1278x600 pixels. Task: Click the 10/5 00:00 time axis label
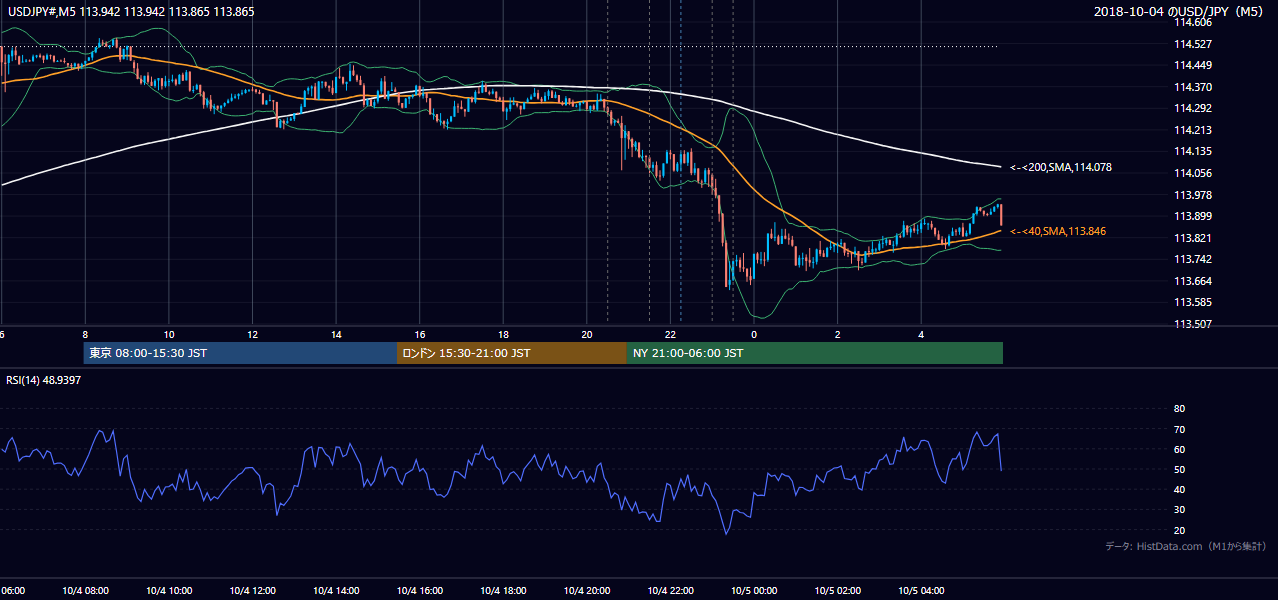(x=754, y=591)
